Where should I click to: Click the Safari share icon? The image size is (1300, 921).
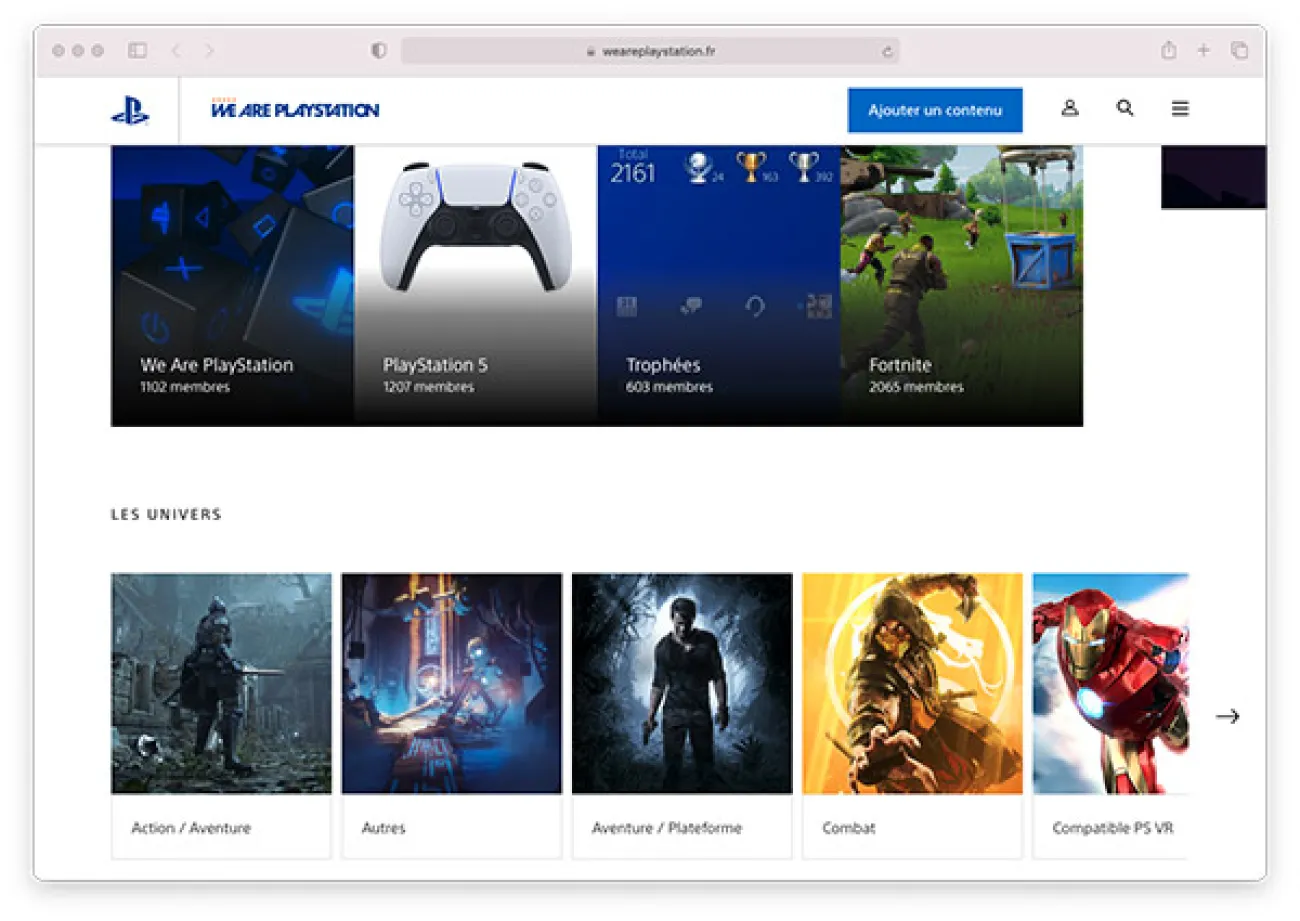pos(1168,50)
